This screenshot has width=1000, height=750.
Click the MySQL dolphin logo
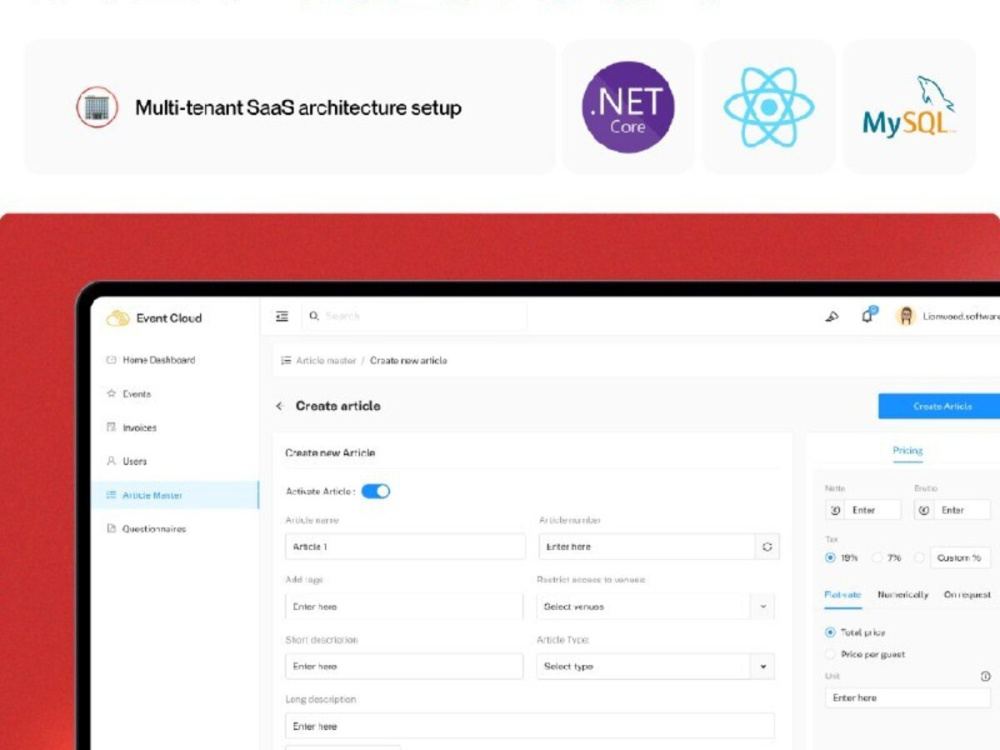pos(909,107)
